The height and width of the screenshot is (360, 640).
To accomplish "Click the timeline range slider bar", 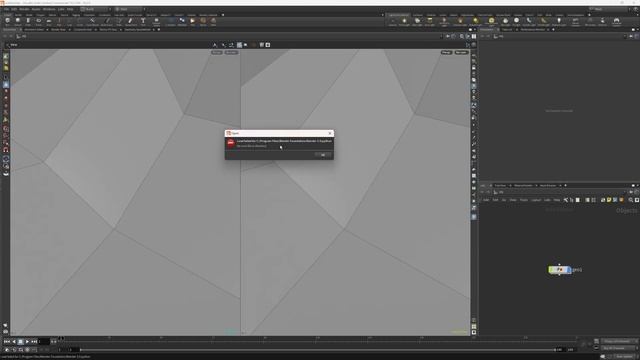I will pos(318,349).
